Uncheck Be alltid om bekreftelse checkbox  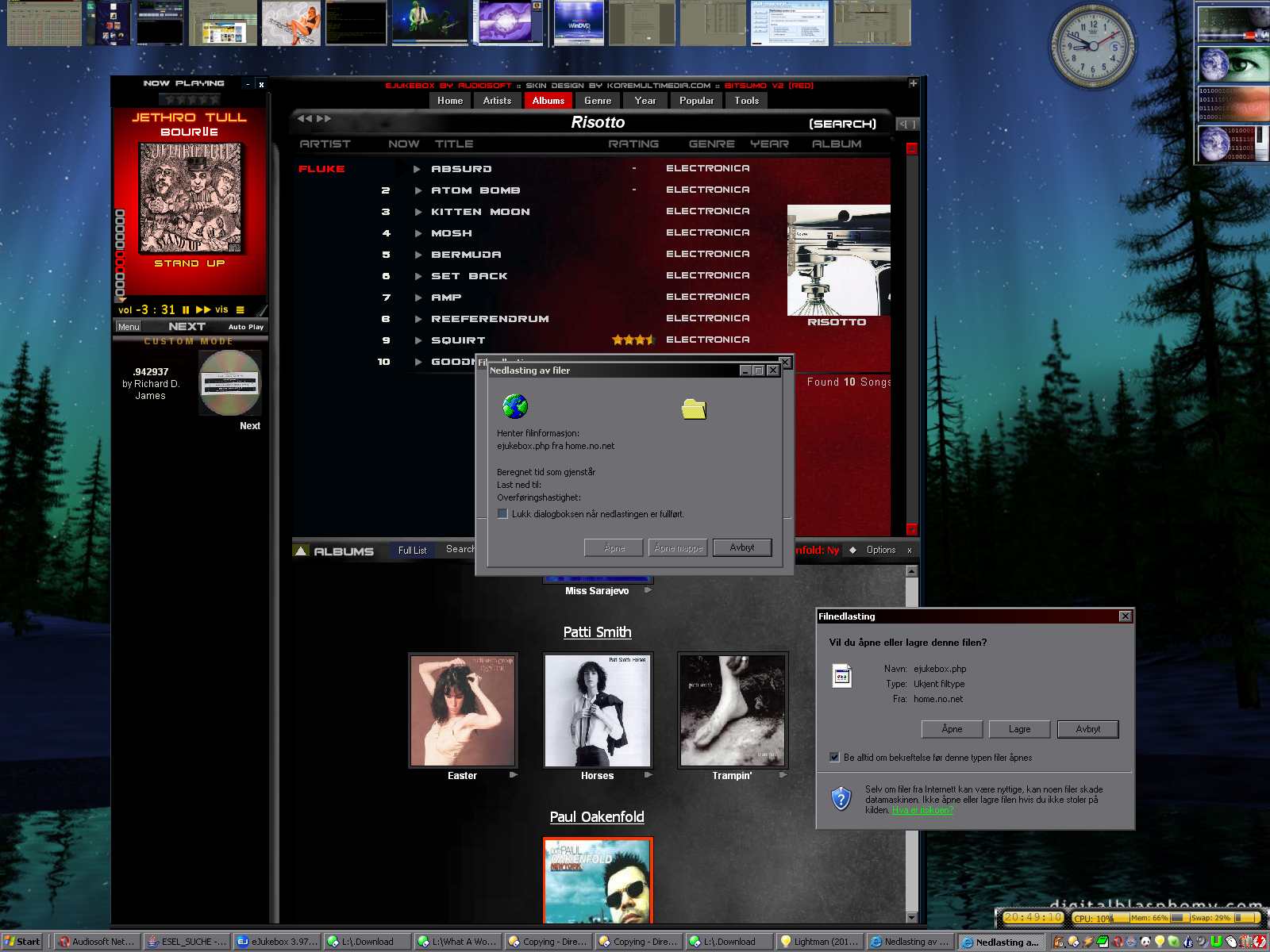click(x=834, y=758)
